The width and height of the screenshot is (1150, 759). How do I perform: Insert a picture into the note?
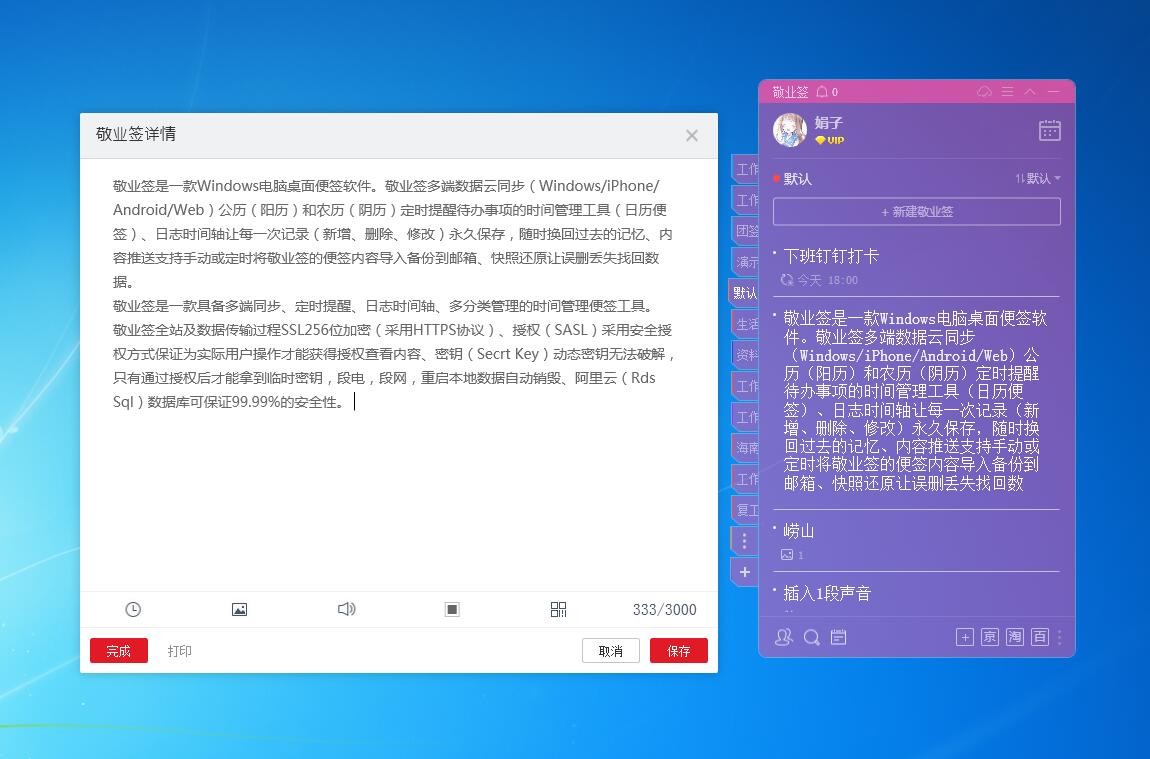tap(239, 609)
